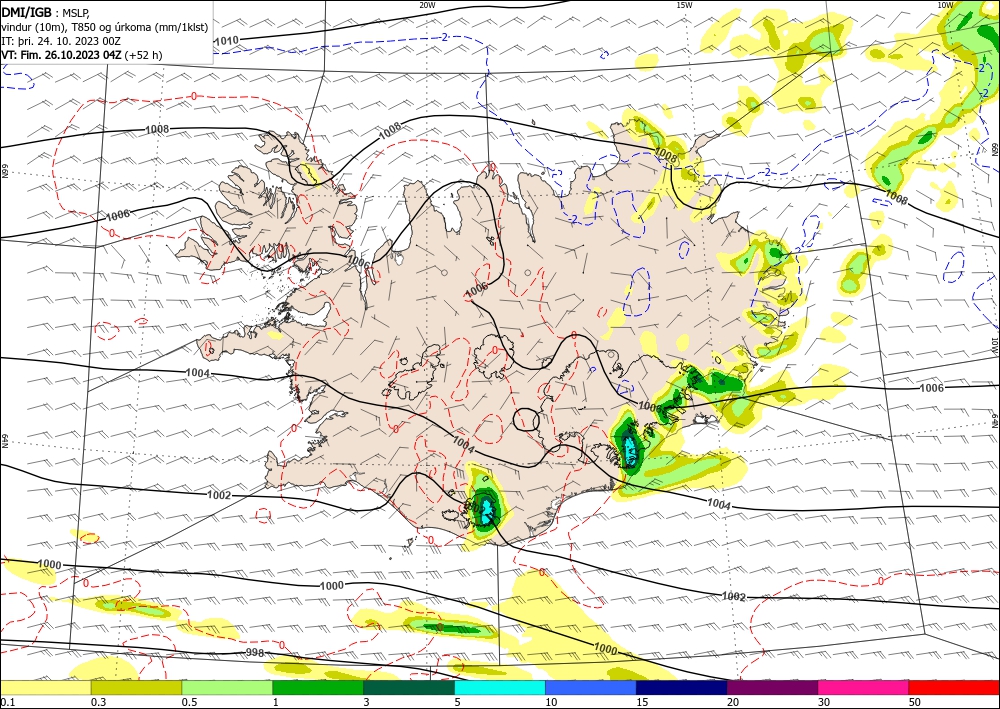This screenshot has width=1000, height=709.
Task: Click the '998' isobar label
Action: point(254,652)
